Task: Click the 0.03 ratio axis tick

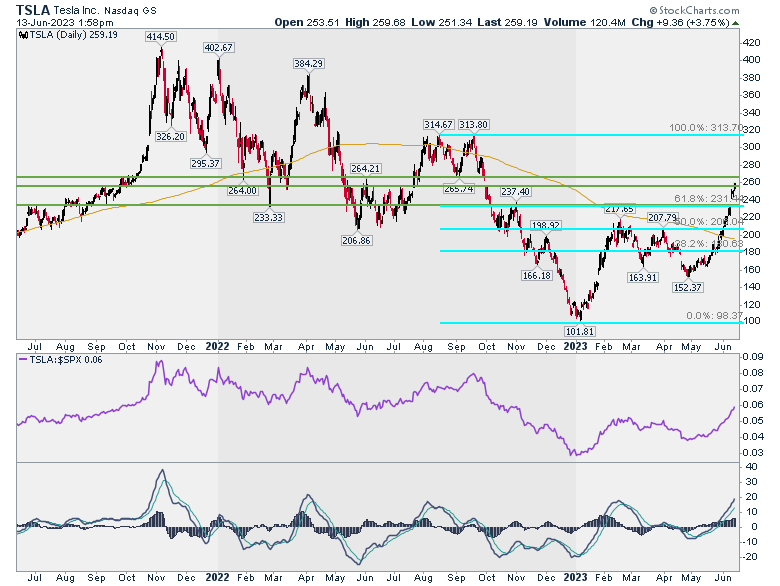Action: 753,453
